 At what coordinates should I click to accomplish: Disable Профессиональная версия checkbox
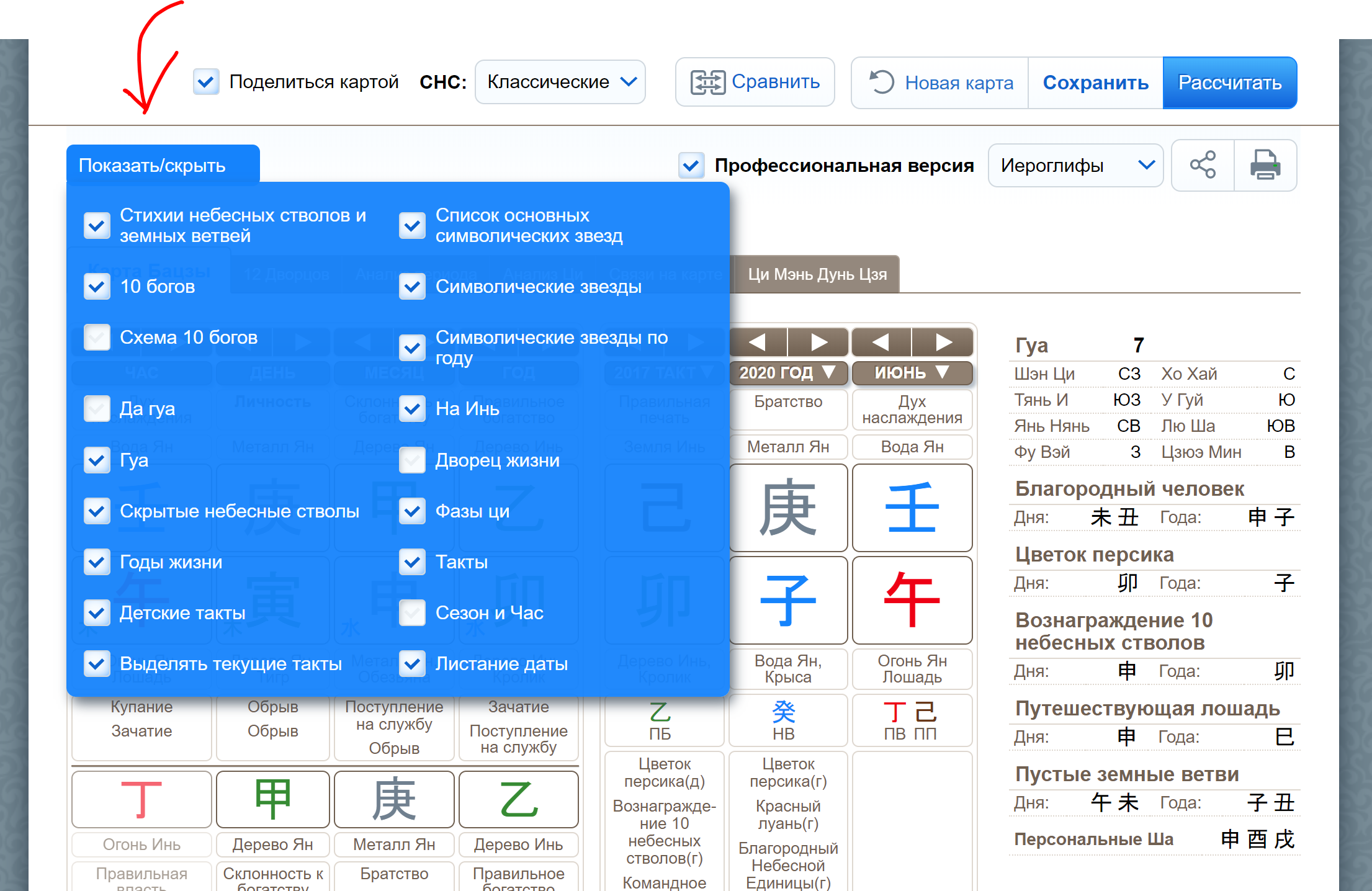(691, 165)
